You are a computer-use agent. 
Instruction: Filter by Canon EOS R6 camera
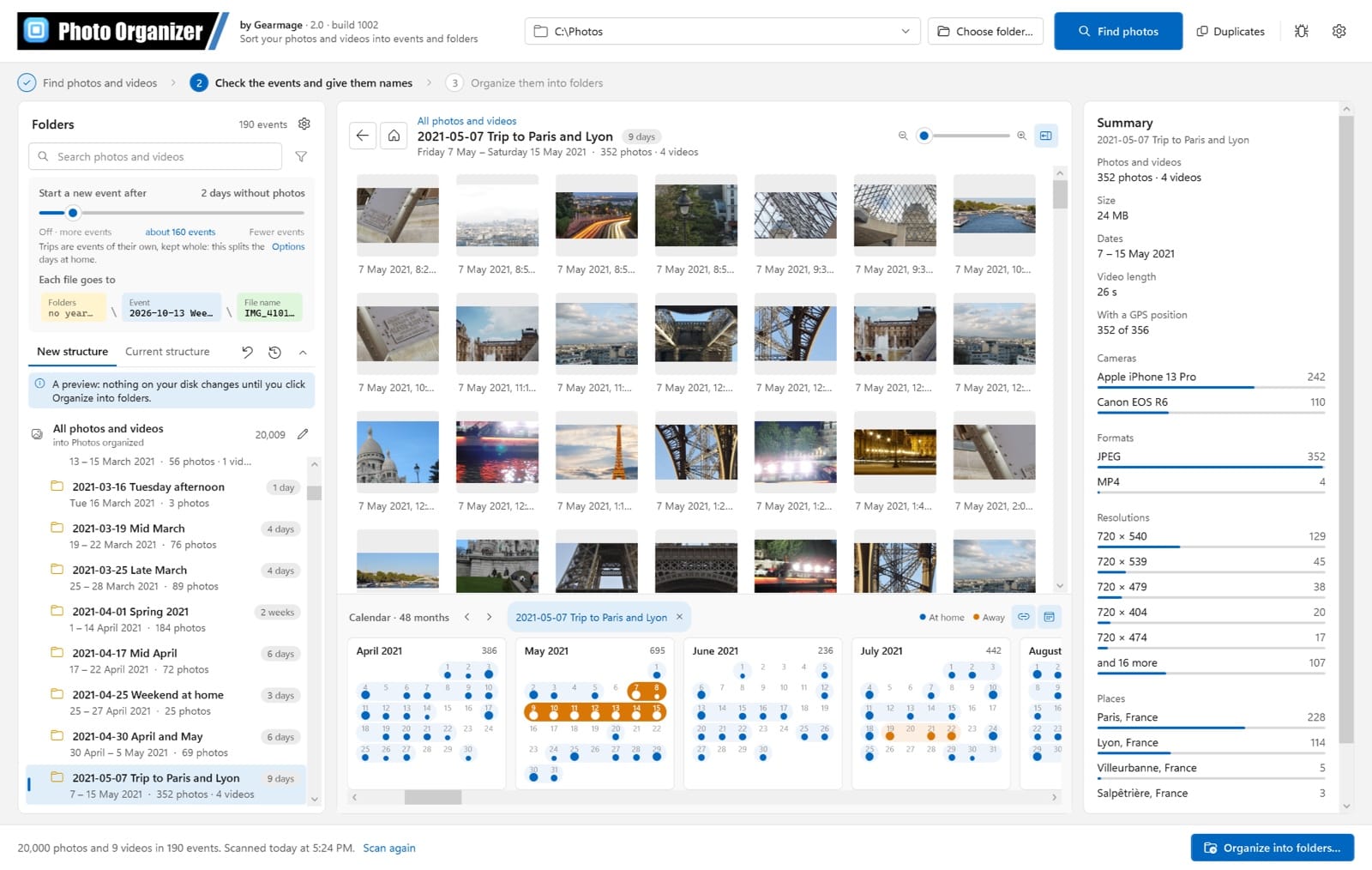coord(1211,403)
